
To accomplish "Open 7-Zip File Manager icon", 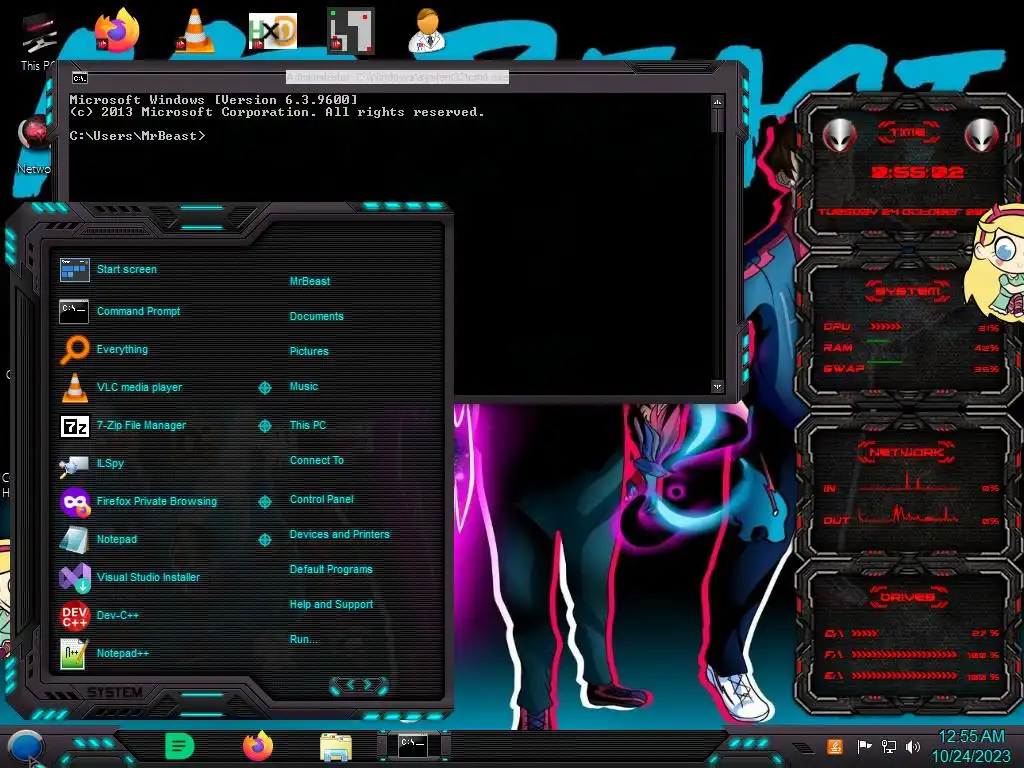I will click(x=74, y=426).
